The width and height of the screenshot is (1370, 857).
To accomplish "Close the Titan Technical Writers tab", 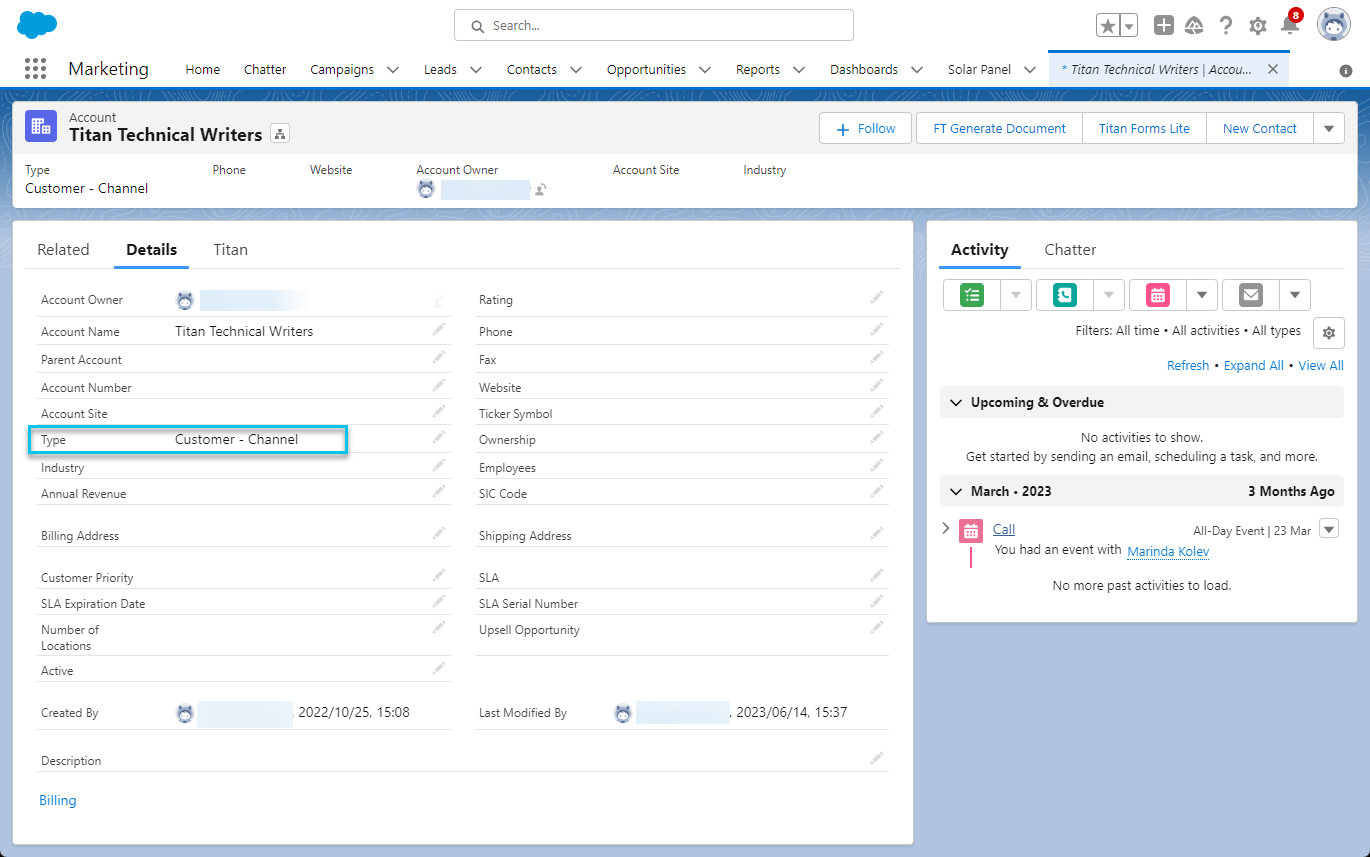I will coord(1273,69).
